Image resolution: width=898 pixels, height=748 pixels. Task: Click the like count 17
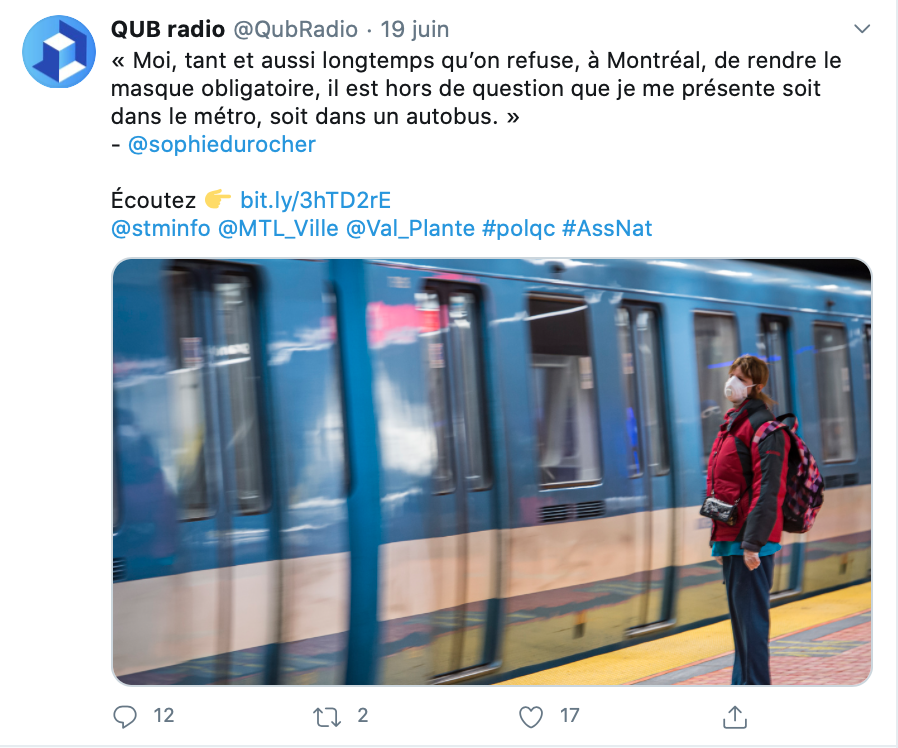point(570,715)
